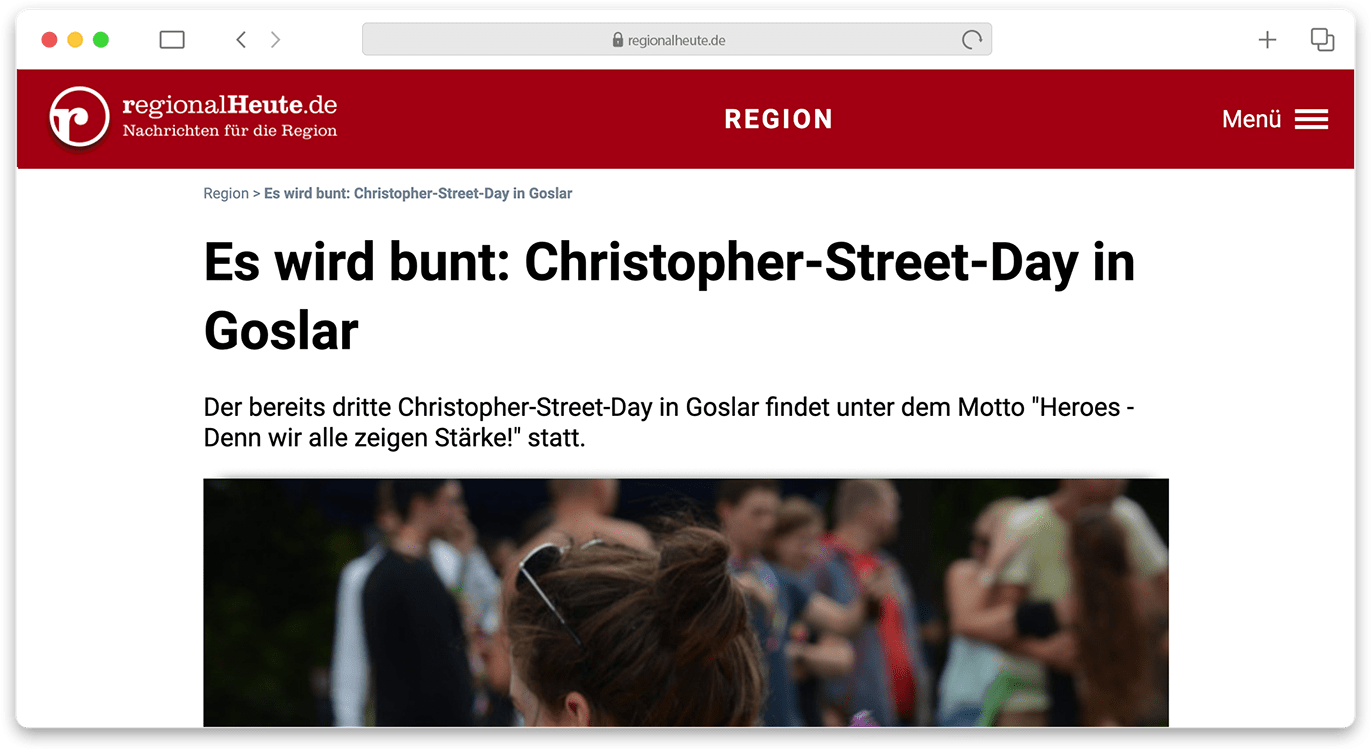Viewport: 1371px width, 750px height.
Task: Click the regionalHeute round logo icon
Action: point(79,117)
